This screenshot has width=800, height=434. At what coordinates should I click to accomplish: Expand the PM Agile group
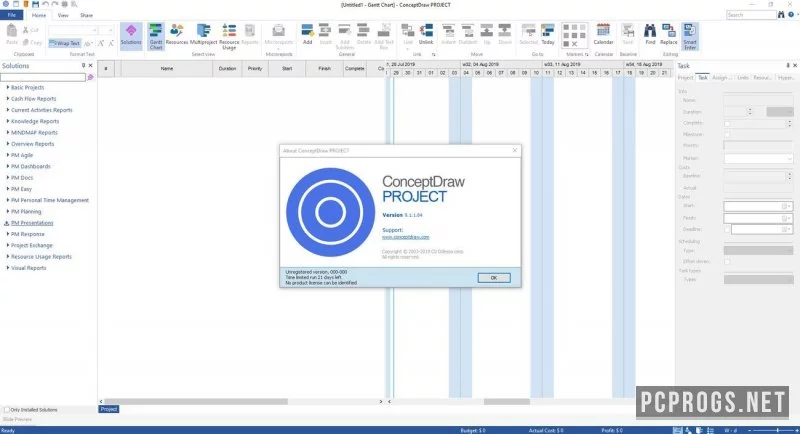(8, 155)
